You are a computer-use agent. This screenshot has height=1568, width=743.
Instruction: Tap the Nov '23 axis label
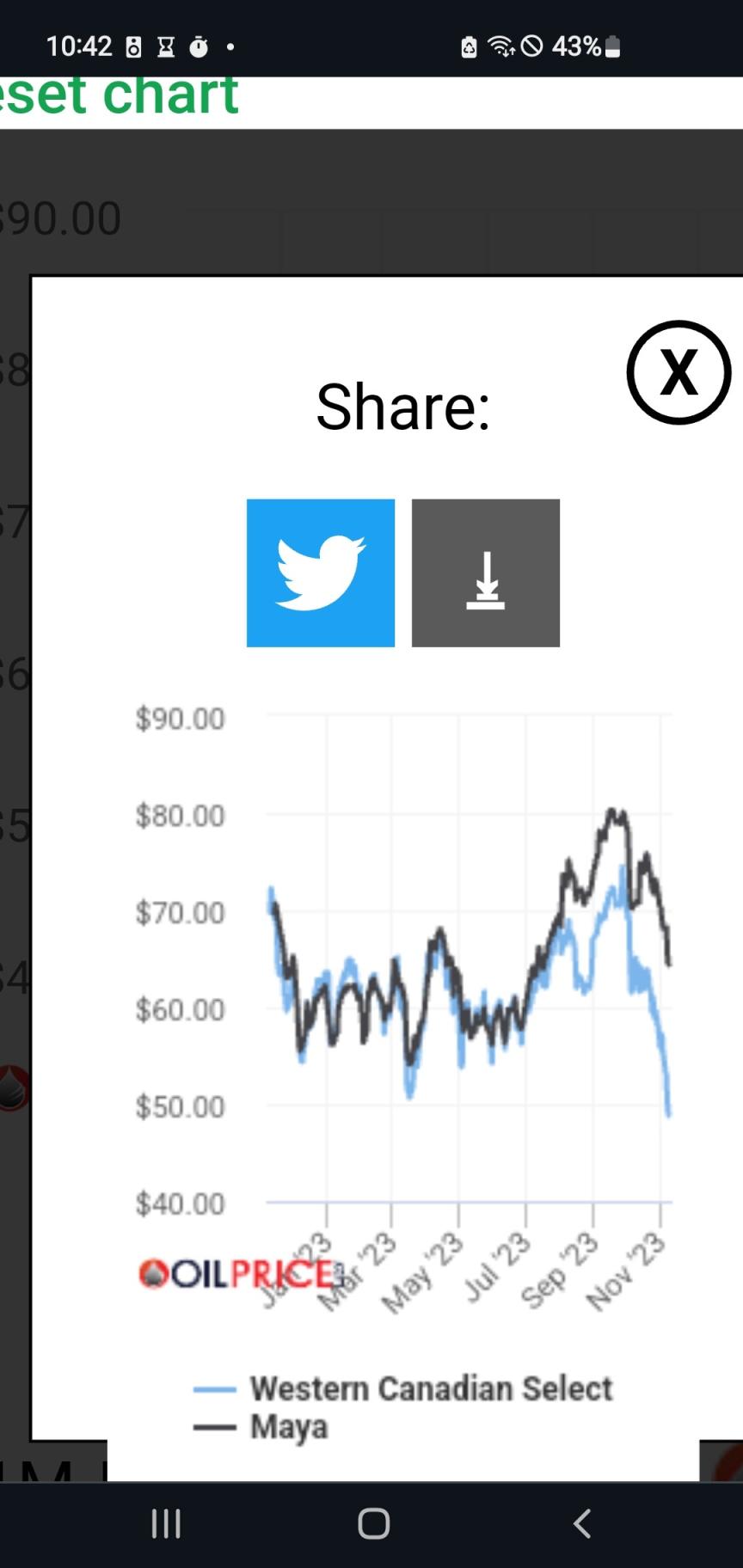pyautogui.click(x=628, y=1272)
